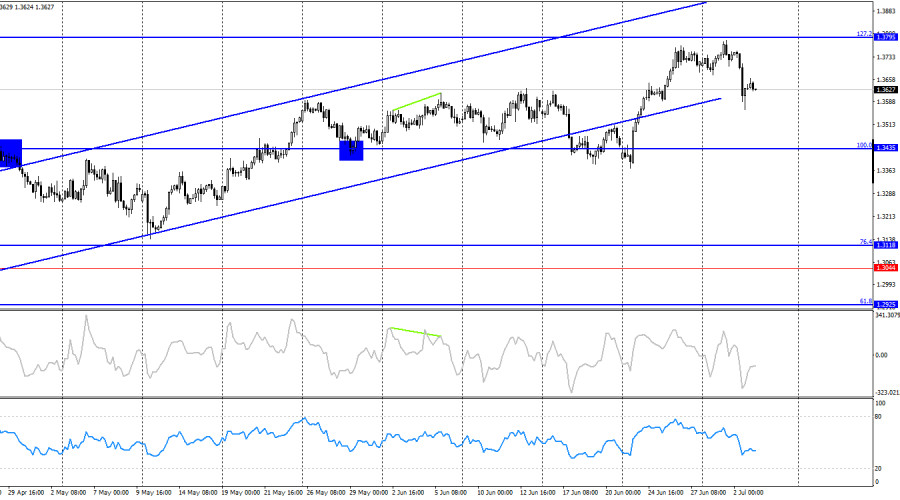Click the 2 Jun 16:00 date label
Viewport: 900px width, 500px height.
[408, 493]
